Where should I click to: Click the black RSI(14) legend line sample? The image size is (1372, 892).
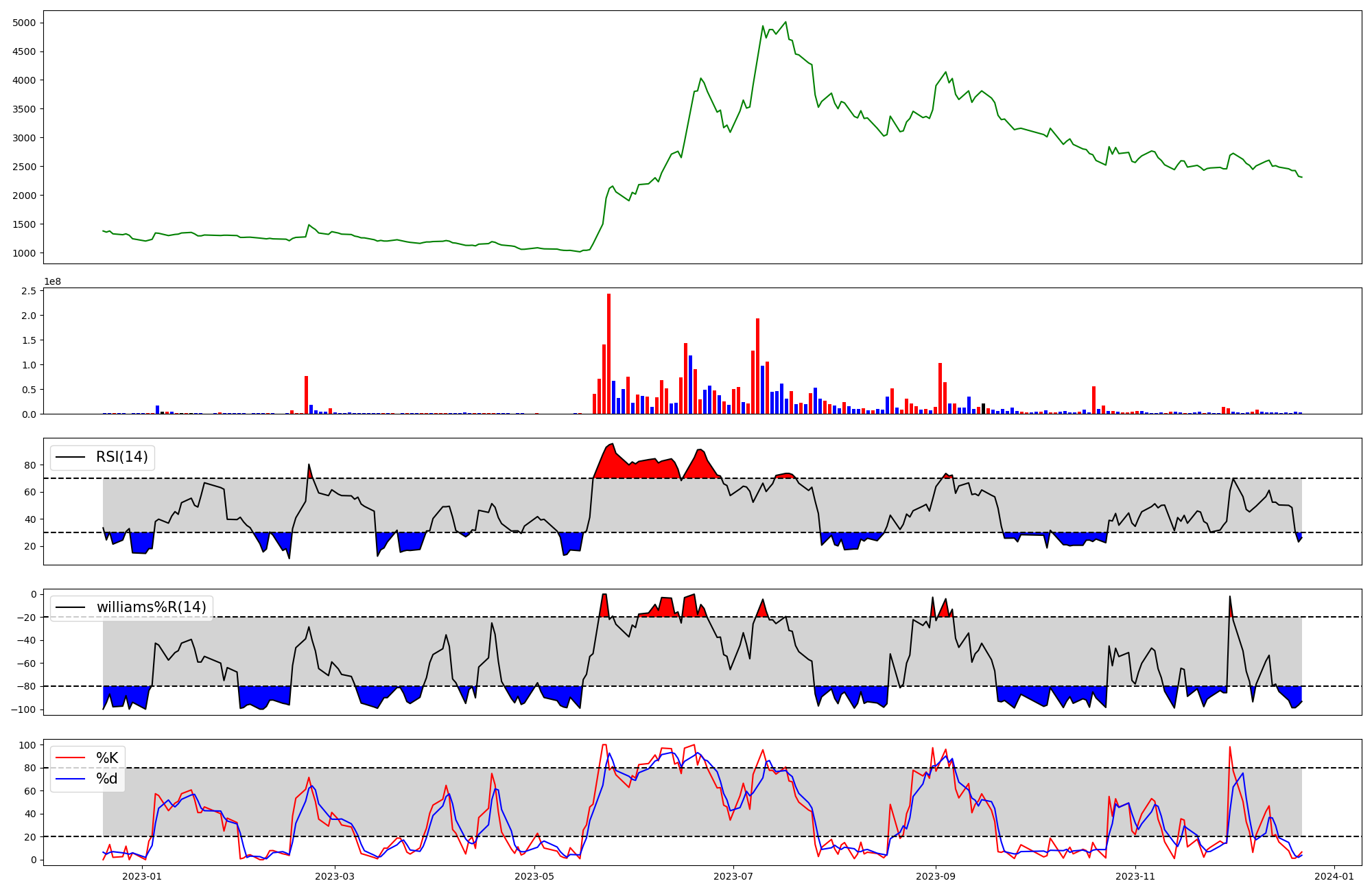click(x=70, y=457)
